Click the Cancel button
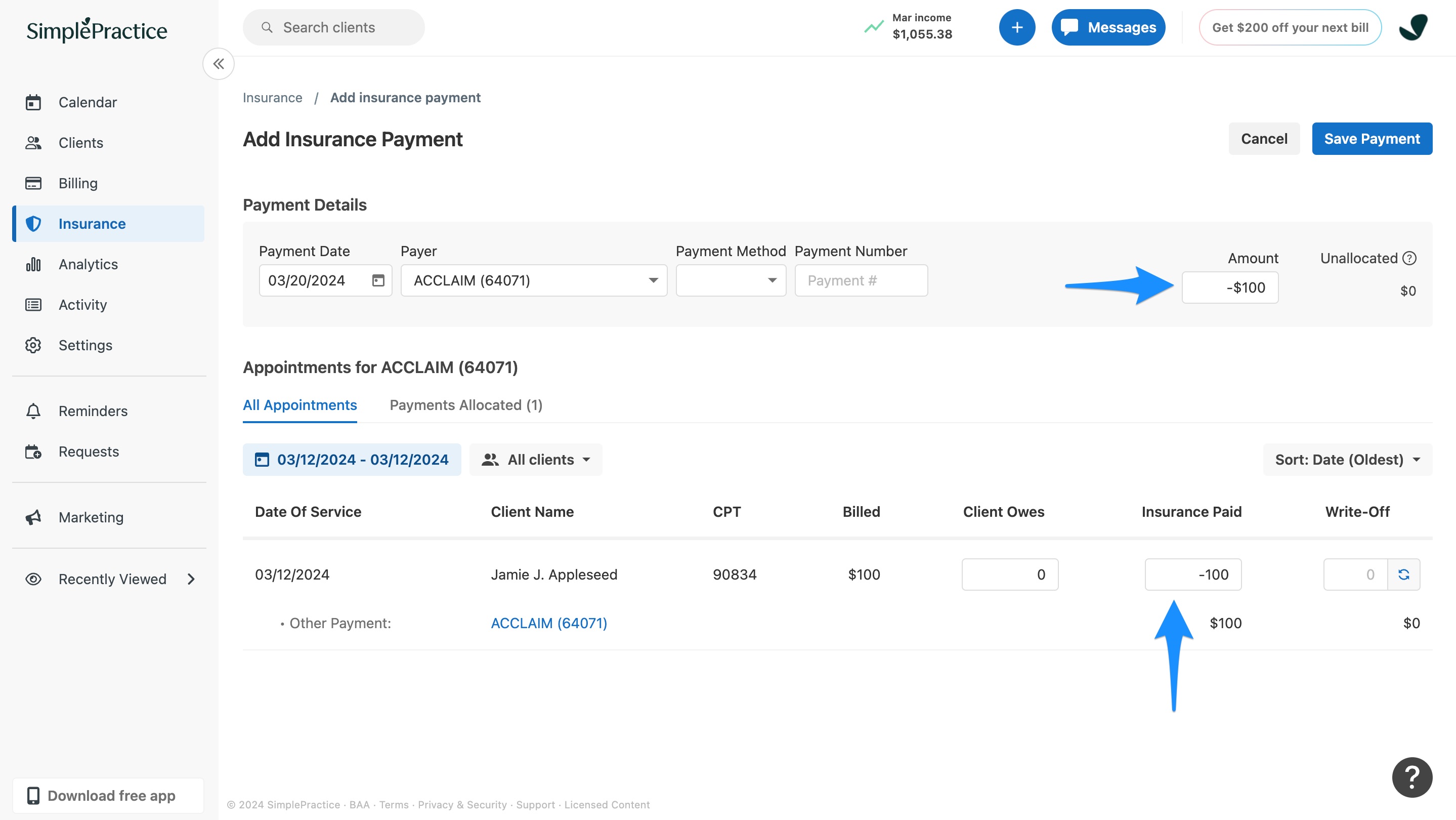The width and height of the screenshot is (1456, 820). pos(1264,139)
